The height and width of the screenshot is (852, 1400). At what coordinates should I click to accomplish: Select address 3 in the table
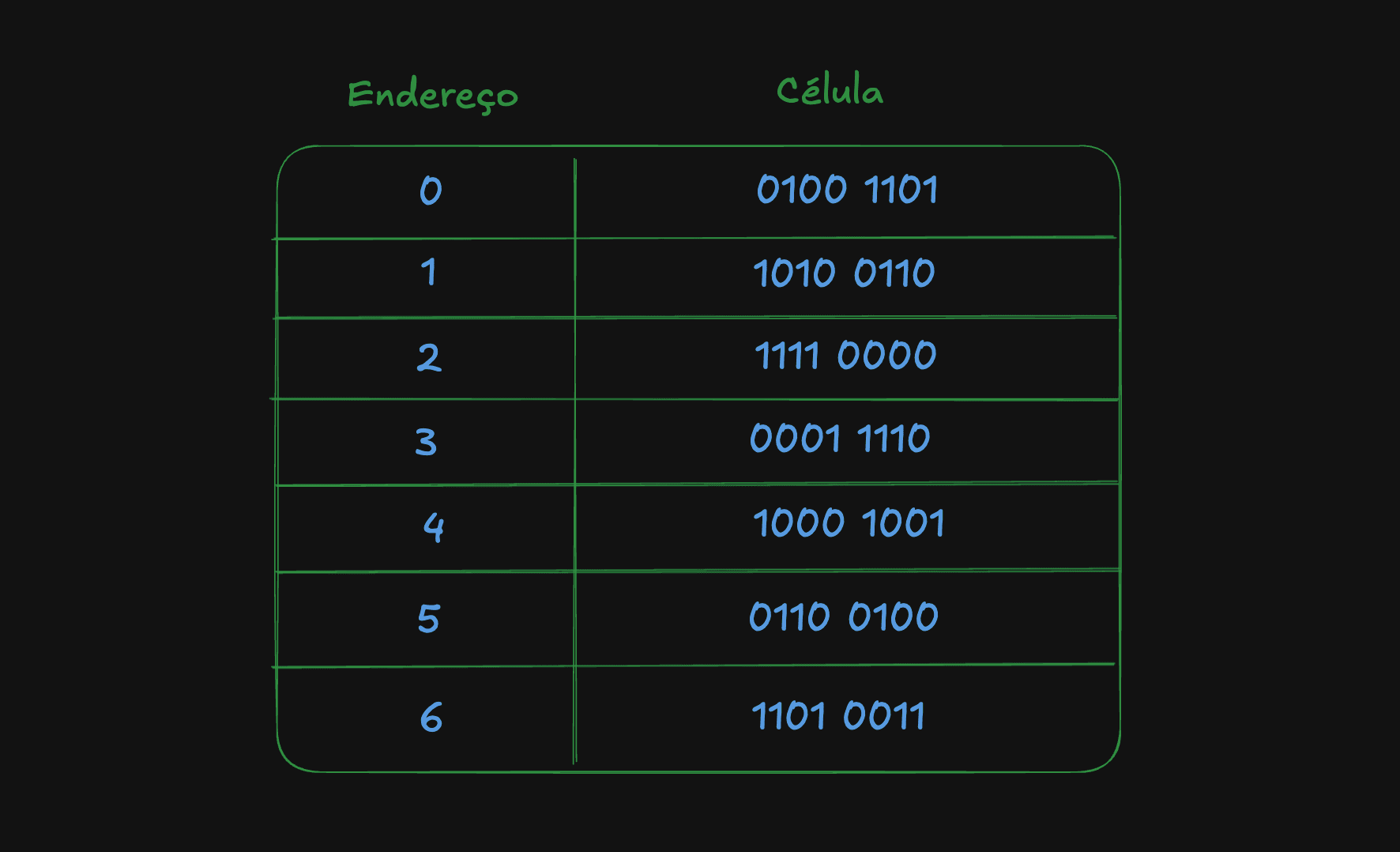pyautogui.click(x=426, y=442)
